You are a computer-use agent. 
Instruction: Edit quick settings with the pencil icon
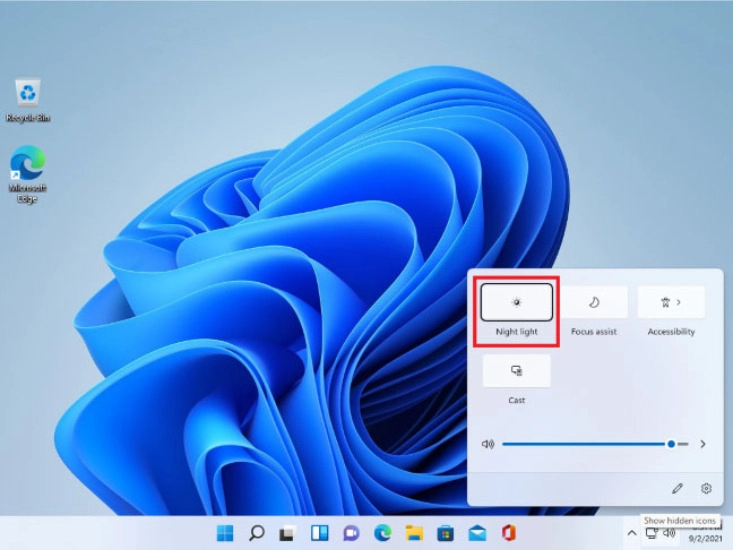click(677, 488)
